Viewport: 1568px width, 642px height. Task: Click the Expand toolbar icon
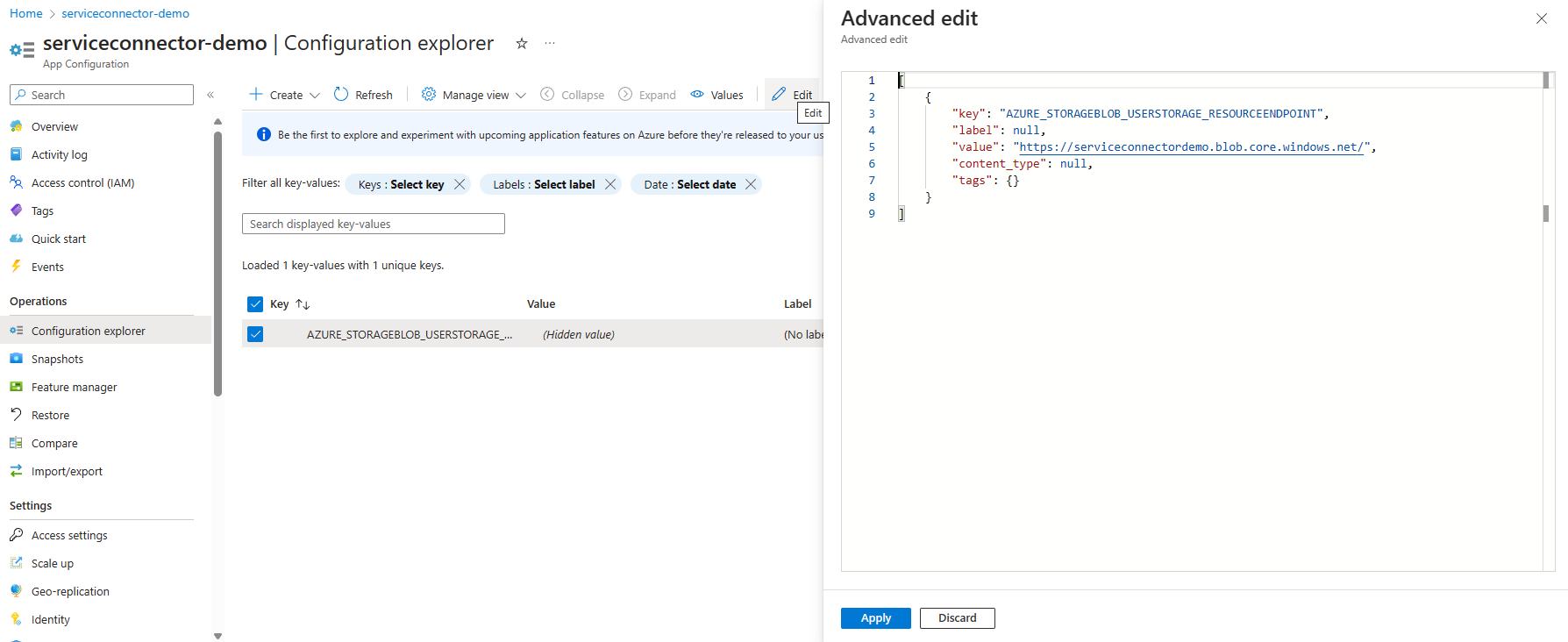[625, 95]
